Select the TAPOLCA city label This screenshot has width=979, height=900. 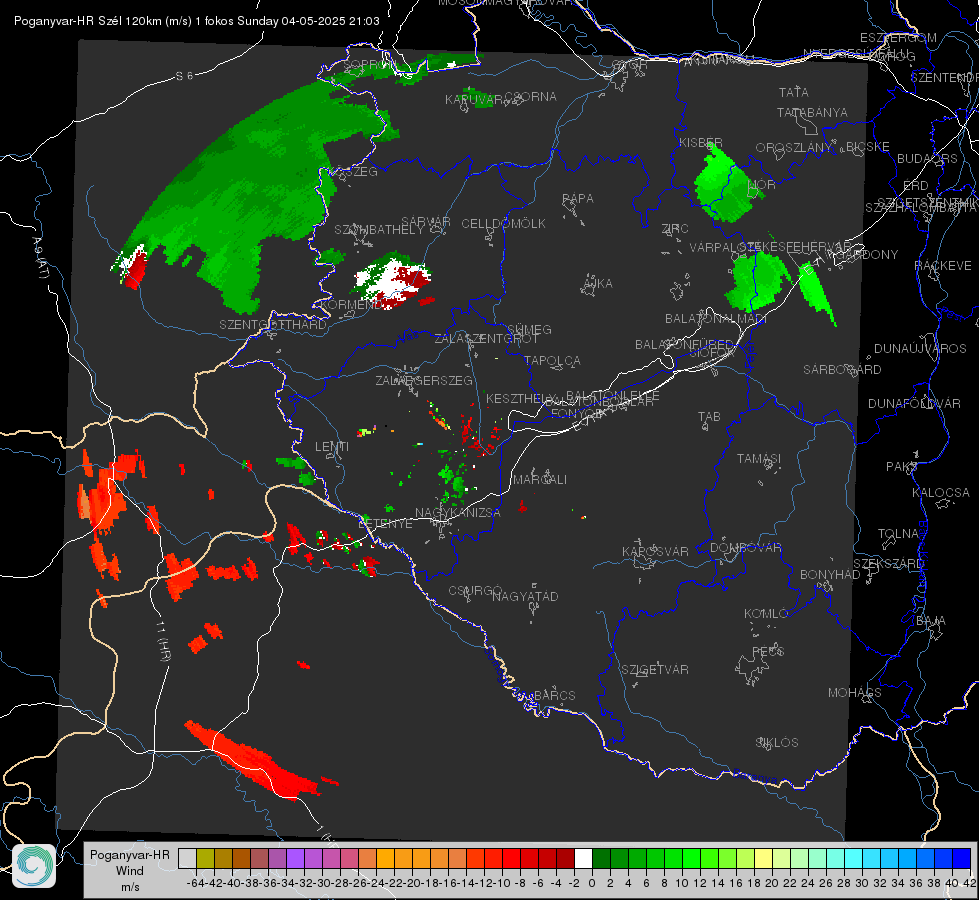(x=553, y=360)
